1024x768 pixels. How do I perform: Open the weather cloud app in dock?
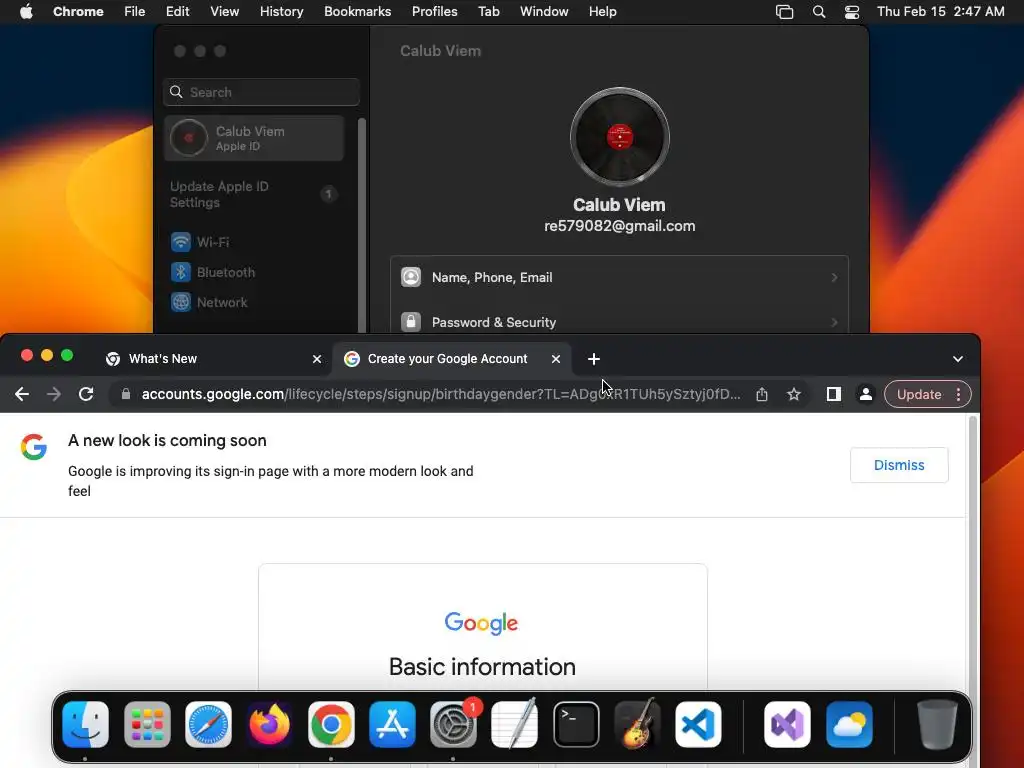849,724
